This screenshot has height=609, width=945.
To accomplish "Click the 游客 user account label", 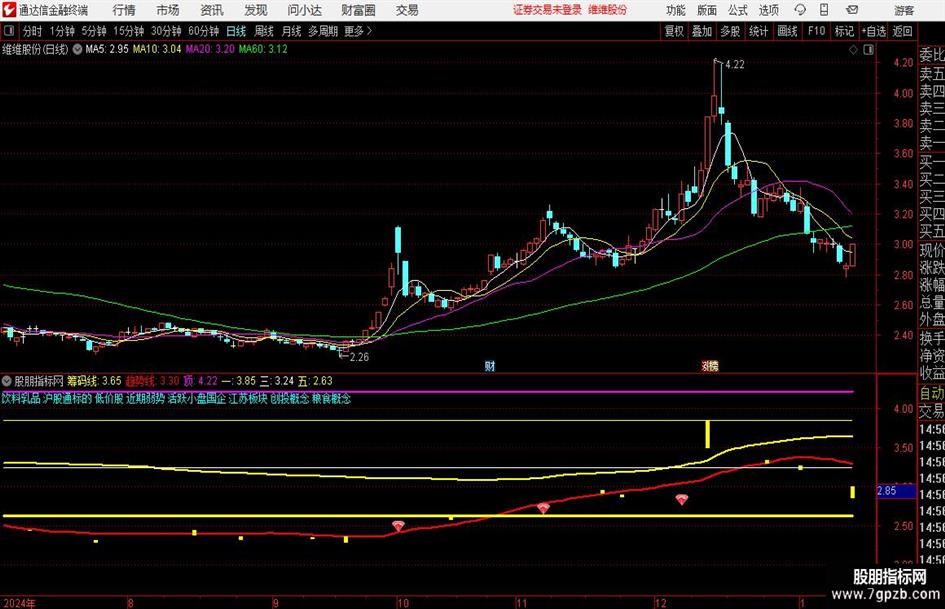I will click(904, 10).
